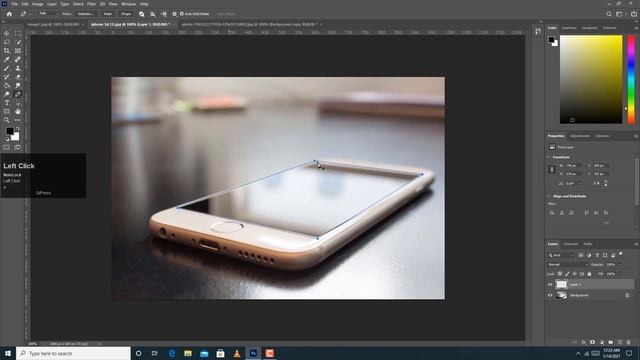Click the Shape button in options bar
Viewport: 640px width, 360px height.
[x=126, y=14]
